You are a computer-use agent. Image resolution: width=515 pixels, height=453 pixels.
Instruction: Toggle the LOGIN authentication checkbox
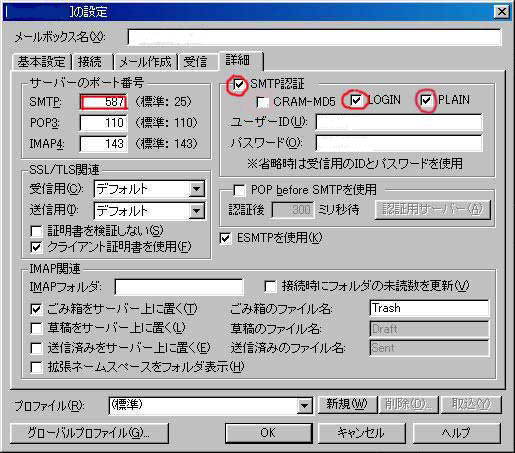pos(356,100)
